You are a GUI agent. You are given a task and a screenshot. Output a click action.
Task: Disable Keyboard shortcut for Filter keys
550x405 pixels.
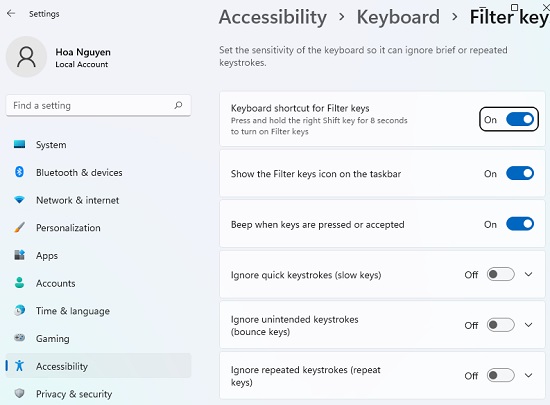(x=520, y=119)
